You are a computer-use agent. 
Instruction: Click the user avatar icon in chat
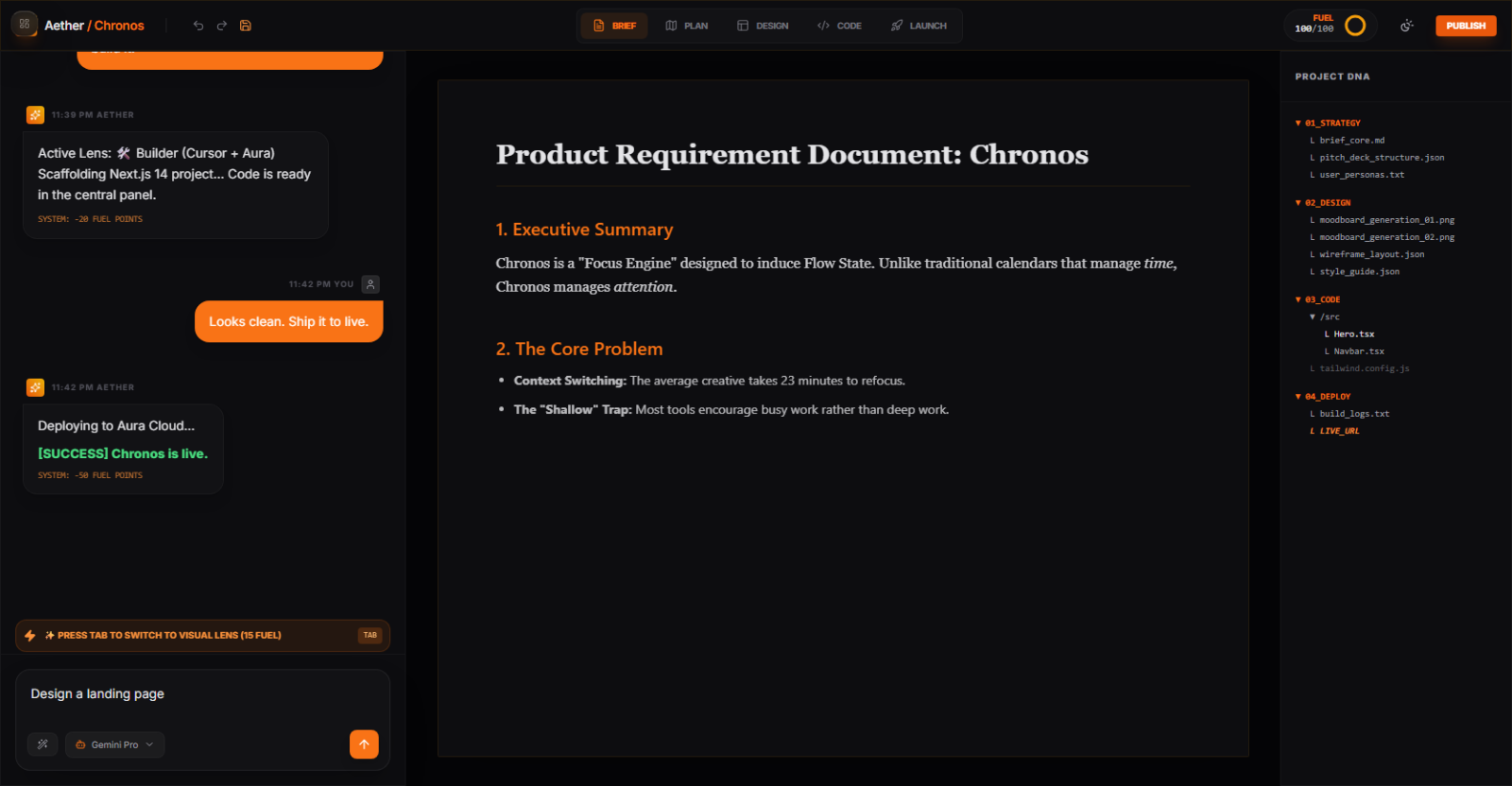click(370, 284)
